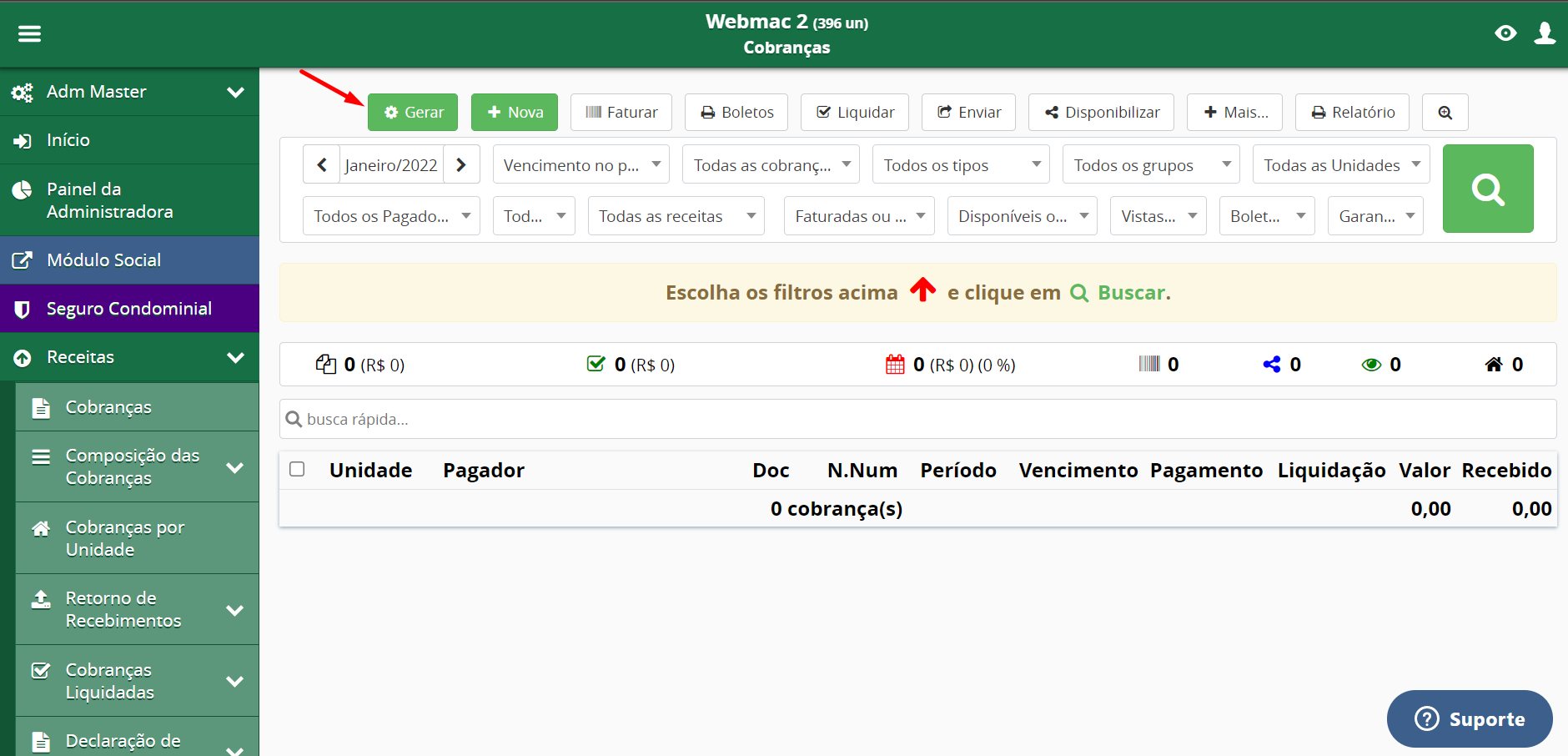Sort by Liquidação column header
This screenshot has width=1568, height=756.
click(x=1331, y=470)
